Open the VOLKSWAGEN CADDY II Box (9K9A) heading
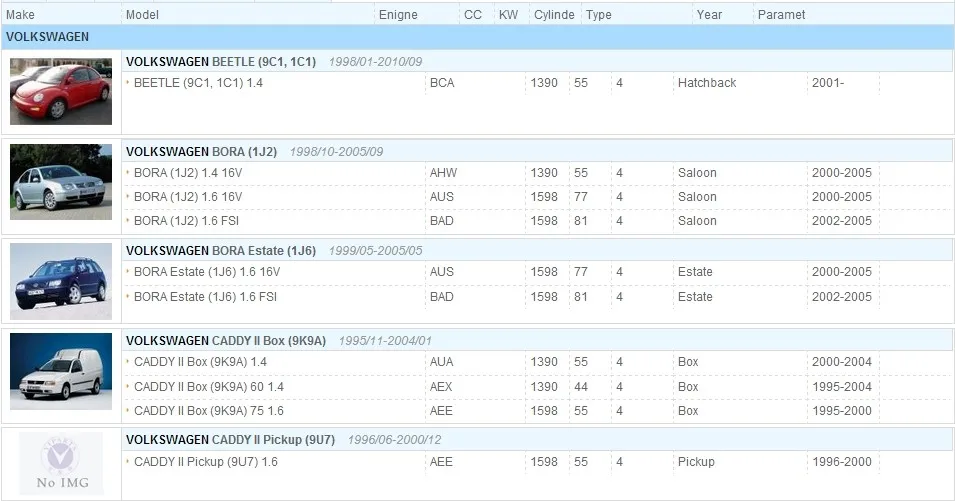Viewport: 955px width, 501px height. 225,340
